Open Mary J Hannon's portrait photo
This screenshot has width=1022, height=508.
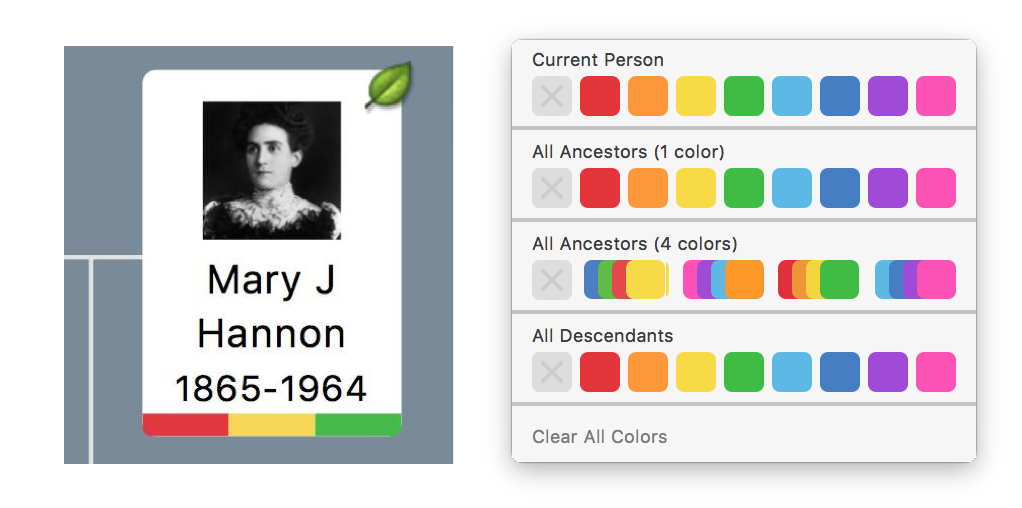(272, 170)
